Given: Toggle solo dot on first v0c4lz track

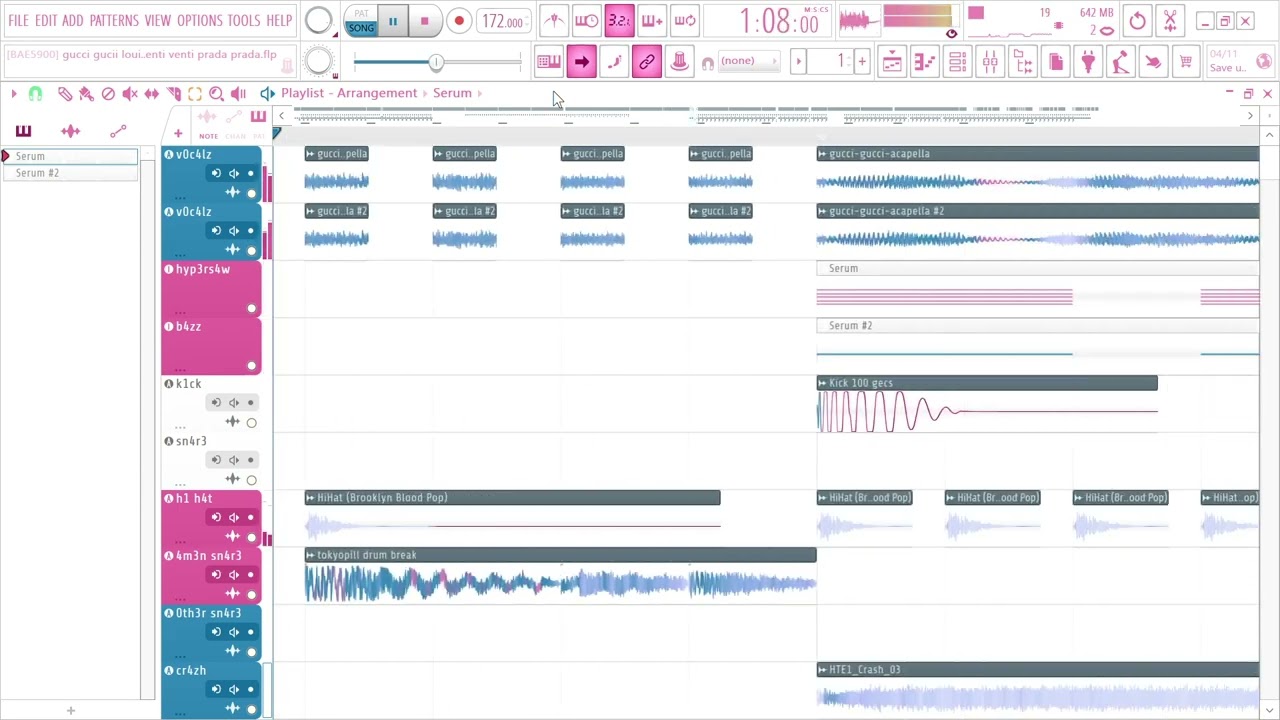Looking at the screenshot, I should click(251, 174).
